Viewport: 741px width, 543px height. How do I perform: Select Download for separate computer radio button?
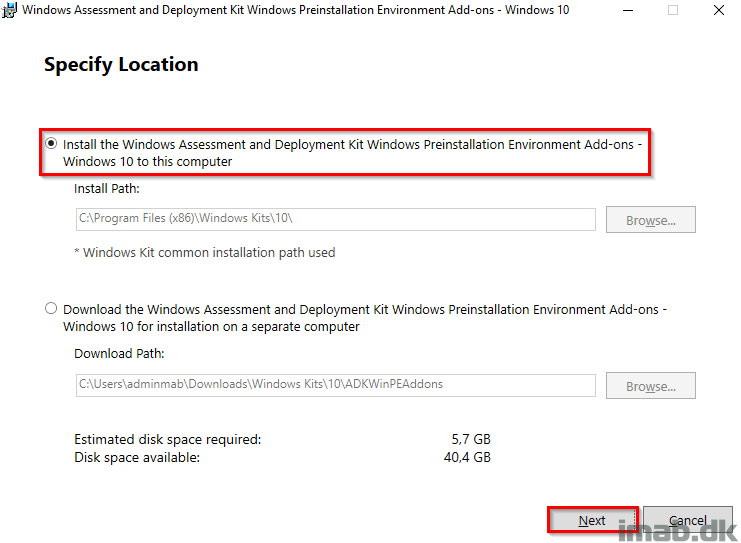click(x=51, y=309)
